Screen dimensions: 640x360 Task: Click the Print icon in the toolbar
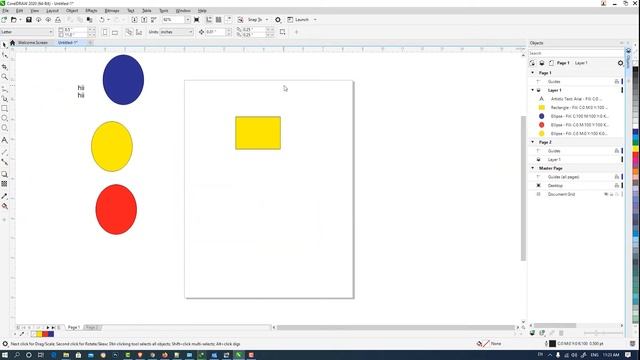tap(58, 20)
